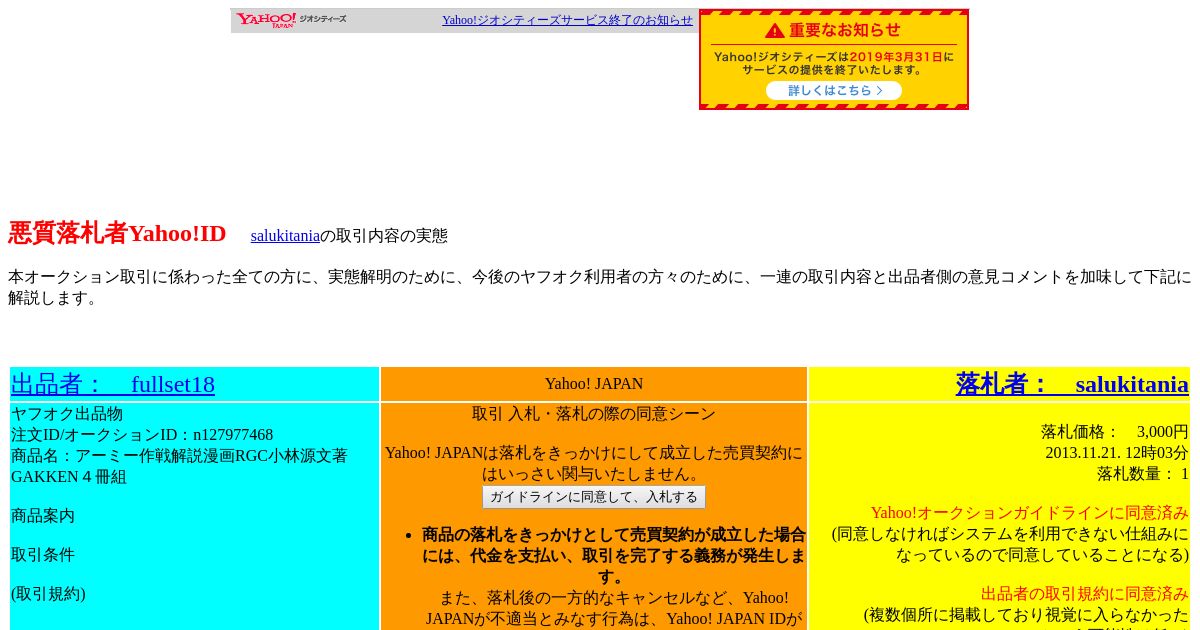
Task: Click the product name アーミー作戦解説漫画 line
Action: pyautogui.click(x=179, y=466)
